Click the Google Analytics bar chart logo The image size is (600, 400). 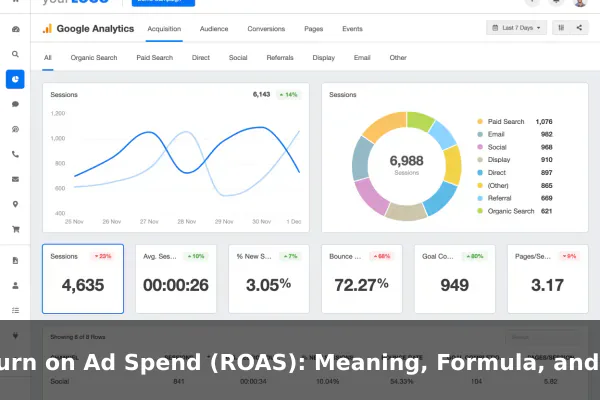pos(47,28)
